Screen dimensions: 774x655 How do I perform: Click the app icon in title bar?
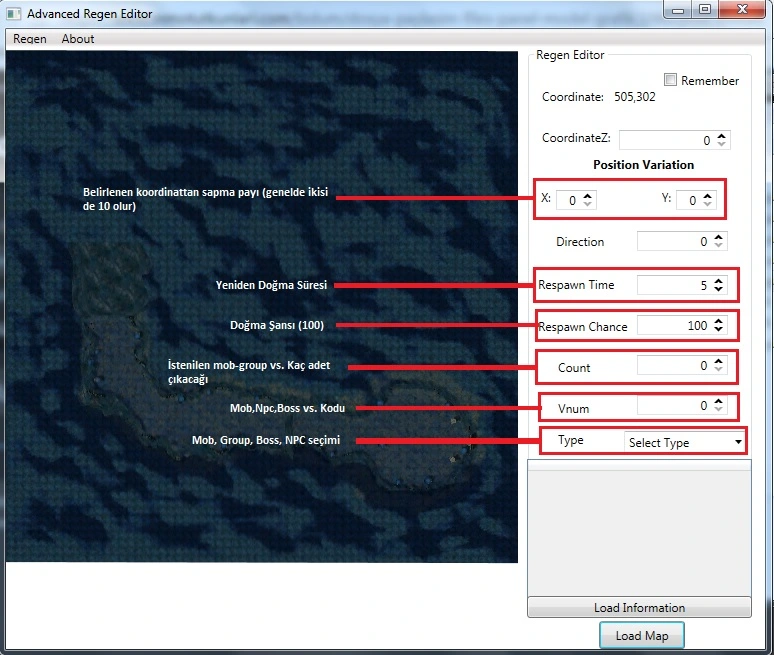(x=14, y=14)
